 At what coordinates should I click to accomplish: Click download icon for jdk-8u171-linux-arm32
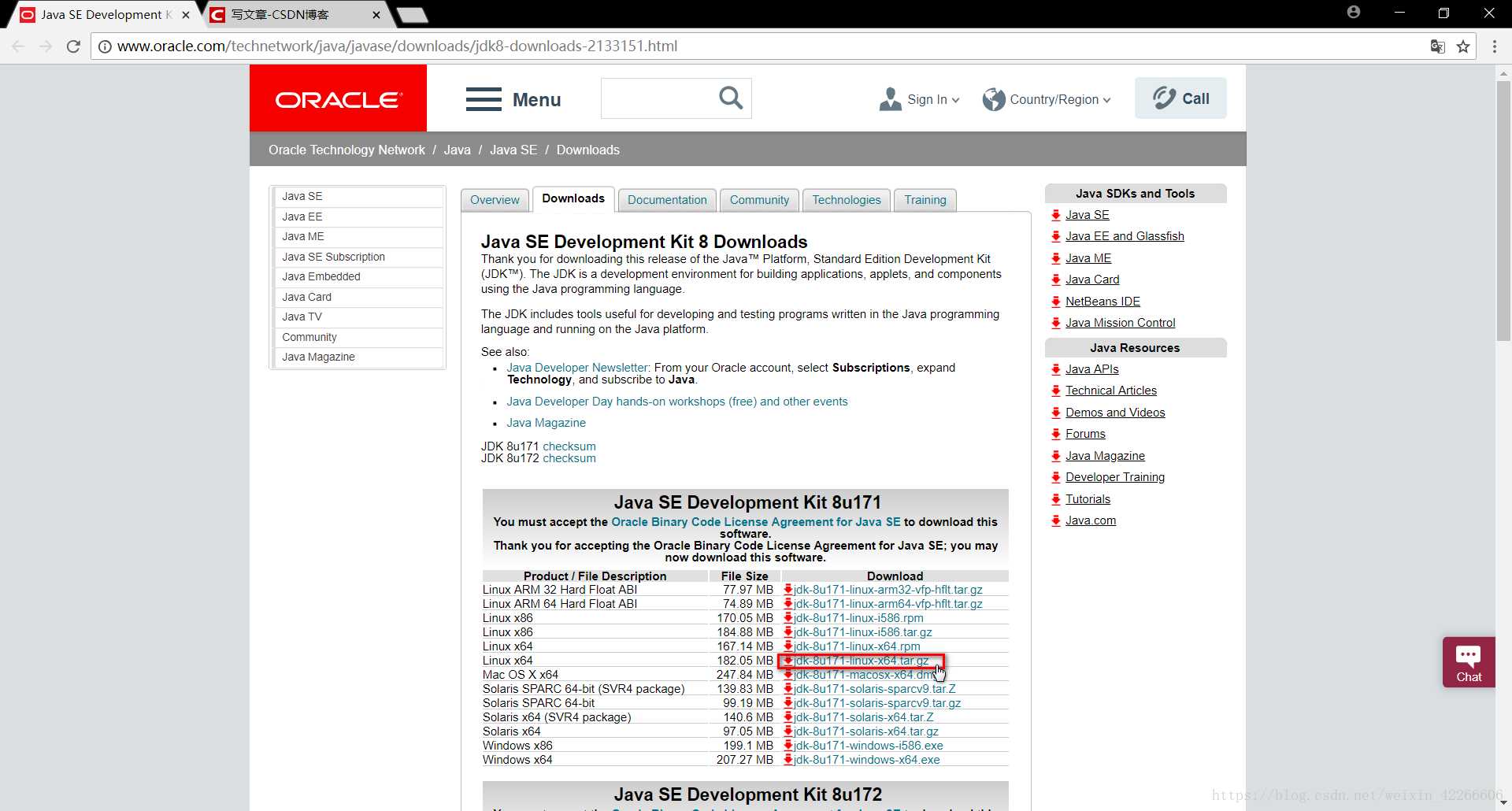click(787, 590)
